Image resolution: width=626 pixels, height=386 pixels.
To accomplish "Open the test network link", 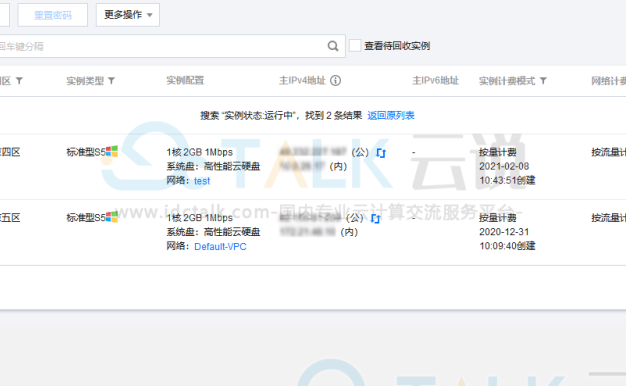I will [202, 181].
